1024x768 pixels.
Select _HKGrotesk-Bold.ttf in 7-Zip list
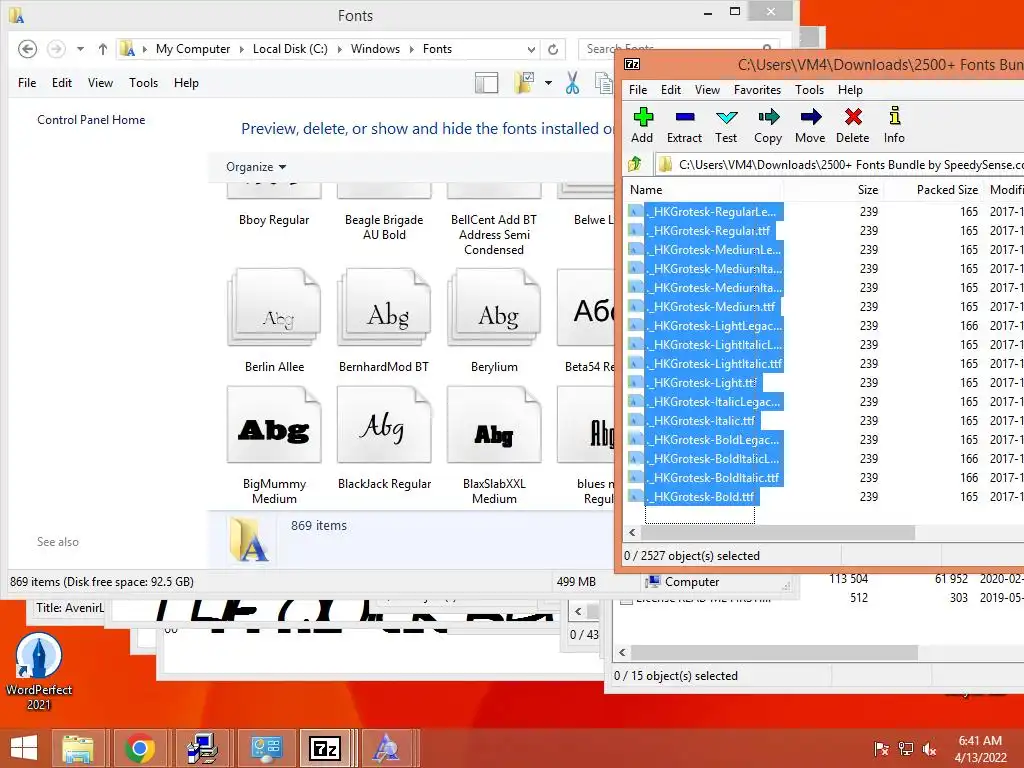[703, 496]
